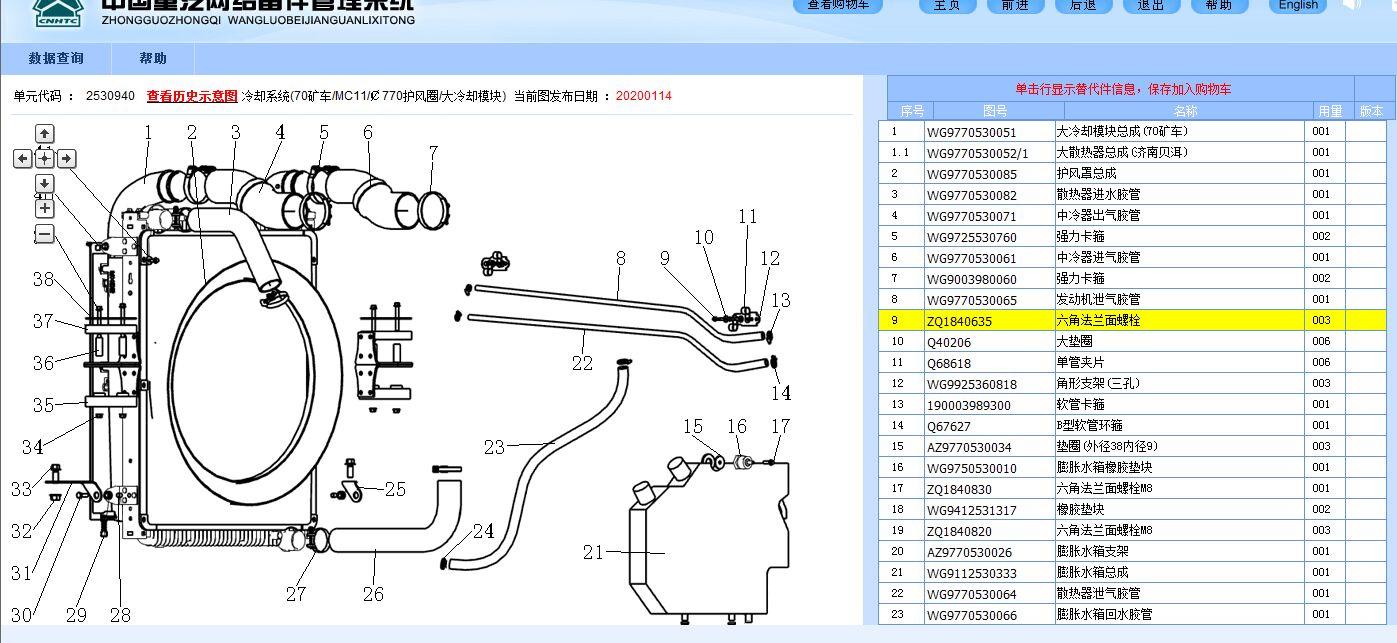Click the CNHTC logo
This screenshot has height=643, width=1397.
[57, 13]
